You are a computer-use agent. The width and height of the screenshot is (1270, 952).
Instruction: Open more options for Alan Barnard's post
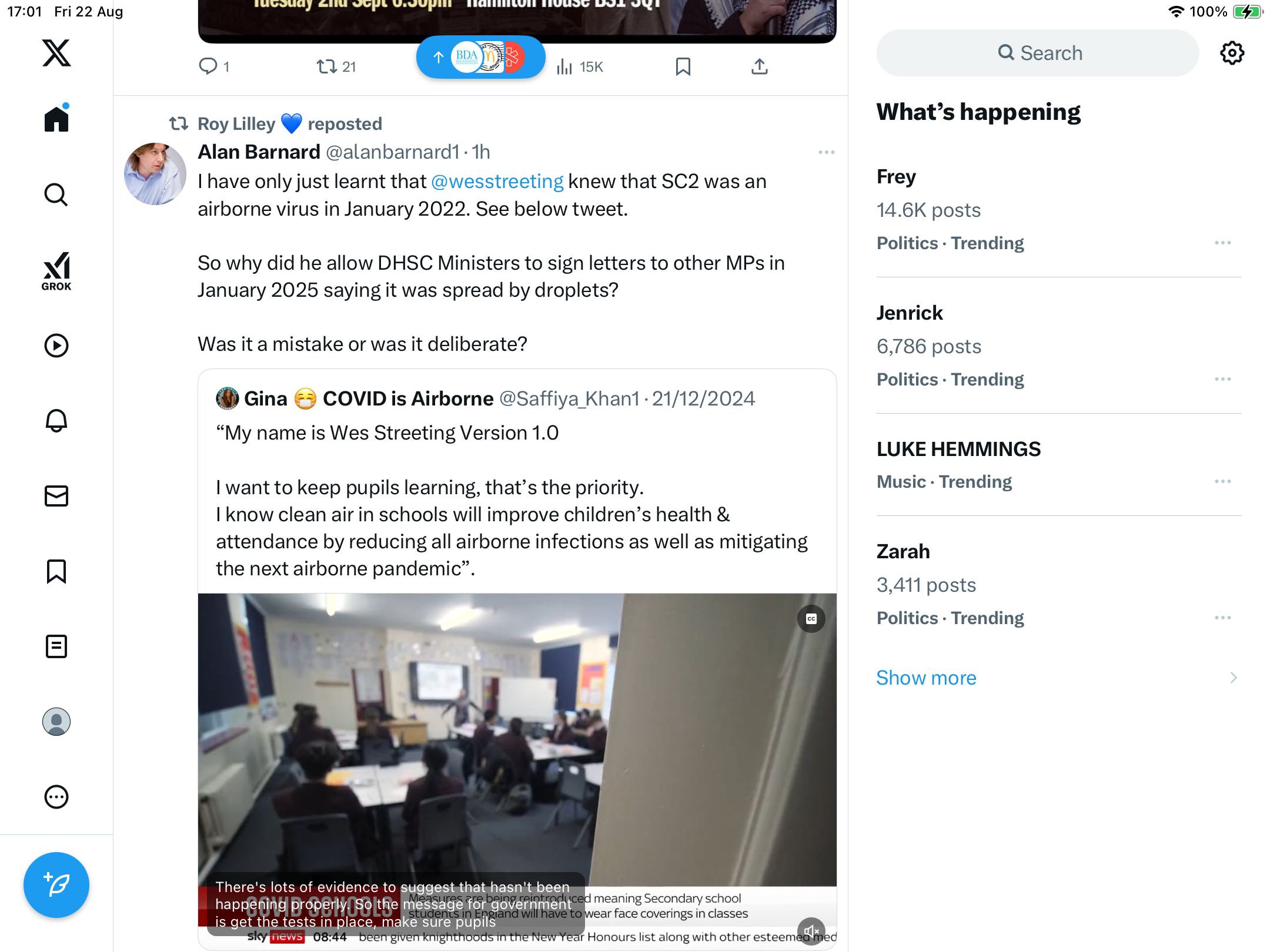point(827,152)
